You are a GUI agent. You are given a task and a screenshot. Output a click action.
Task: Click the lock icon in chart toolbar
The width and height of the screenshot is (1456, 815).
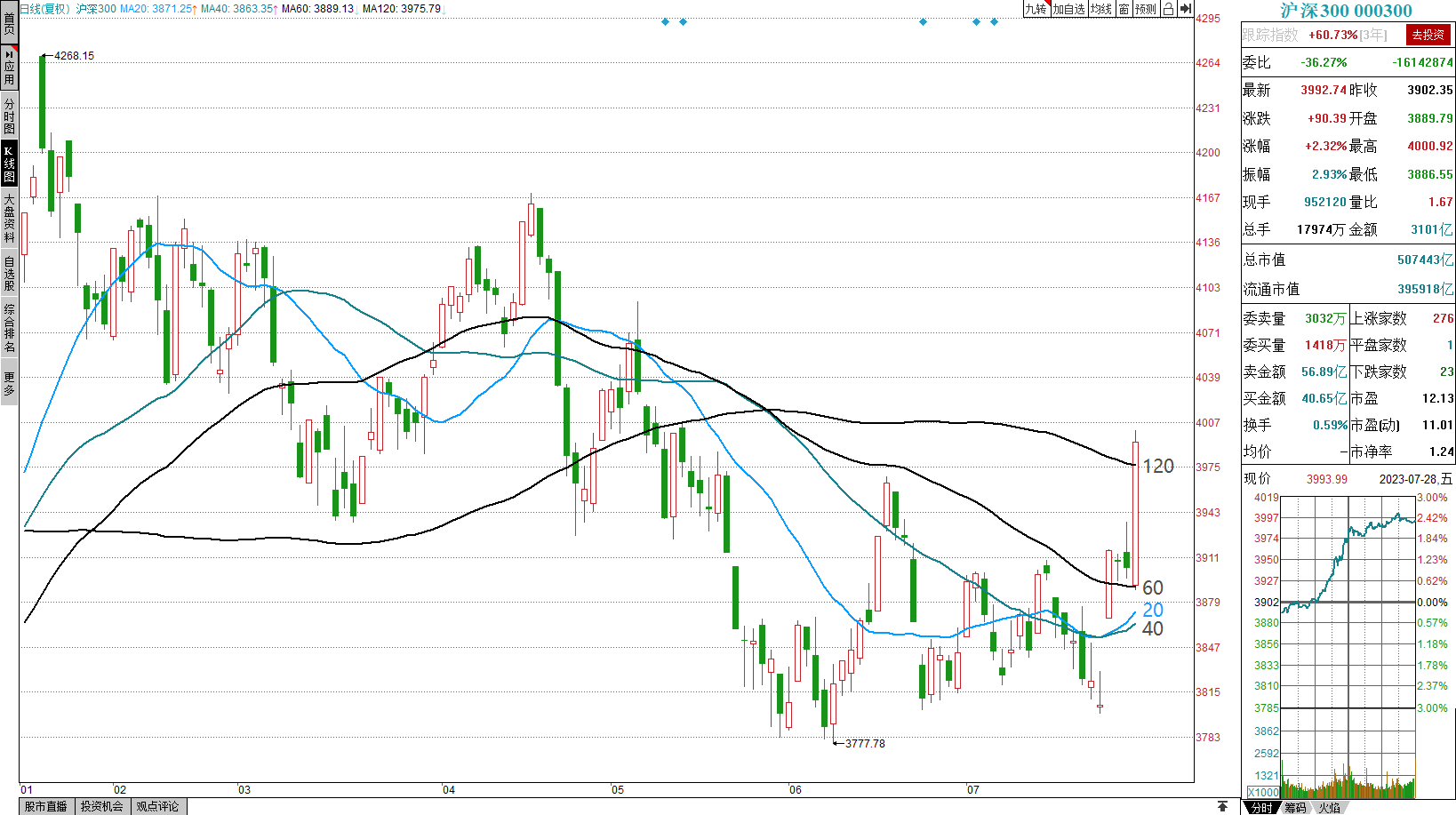[1168, 9]
